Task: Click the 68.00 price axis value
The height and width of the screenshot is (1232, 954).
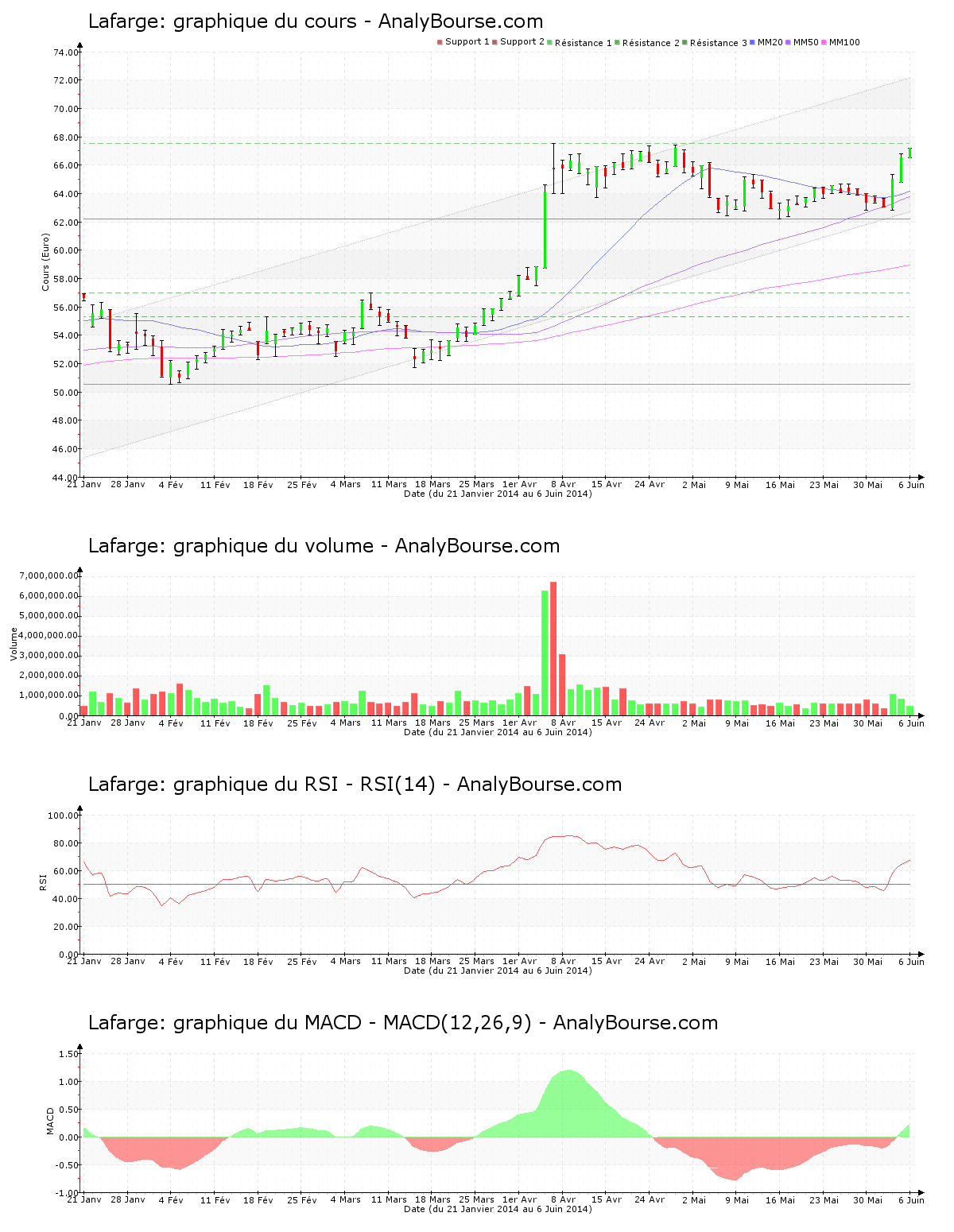Action: [66, 138]
